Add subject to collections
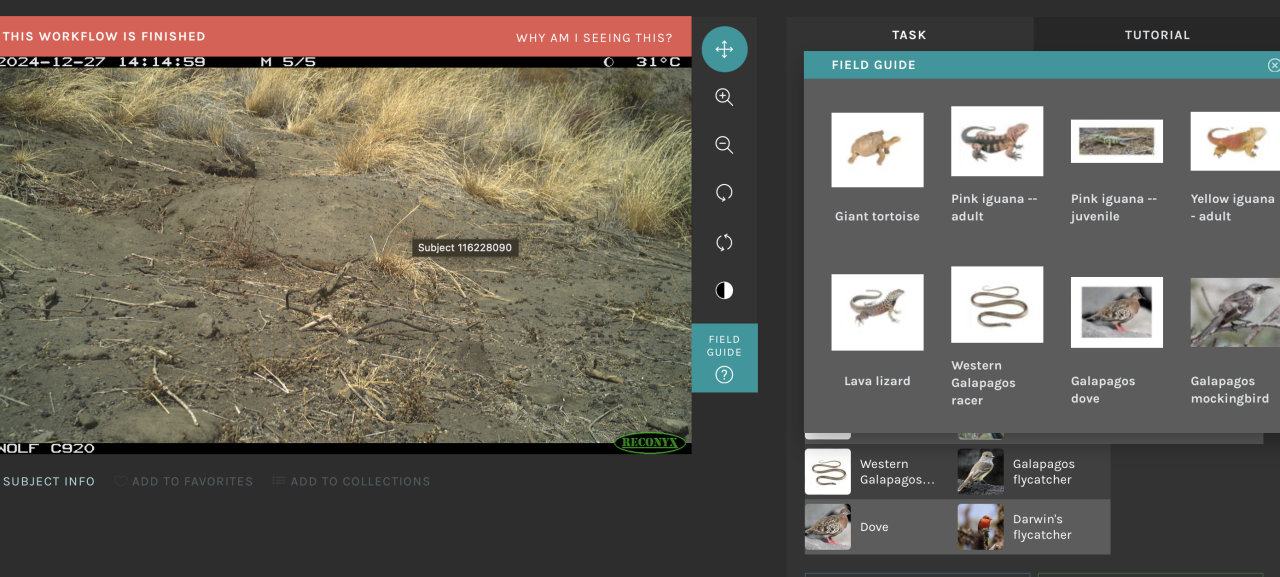Viewport: 1280px width, 577px height. click(x=351, y=481)
